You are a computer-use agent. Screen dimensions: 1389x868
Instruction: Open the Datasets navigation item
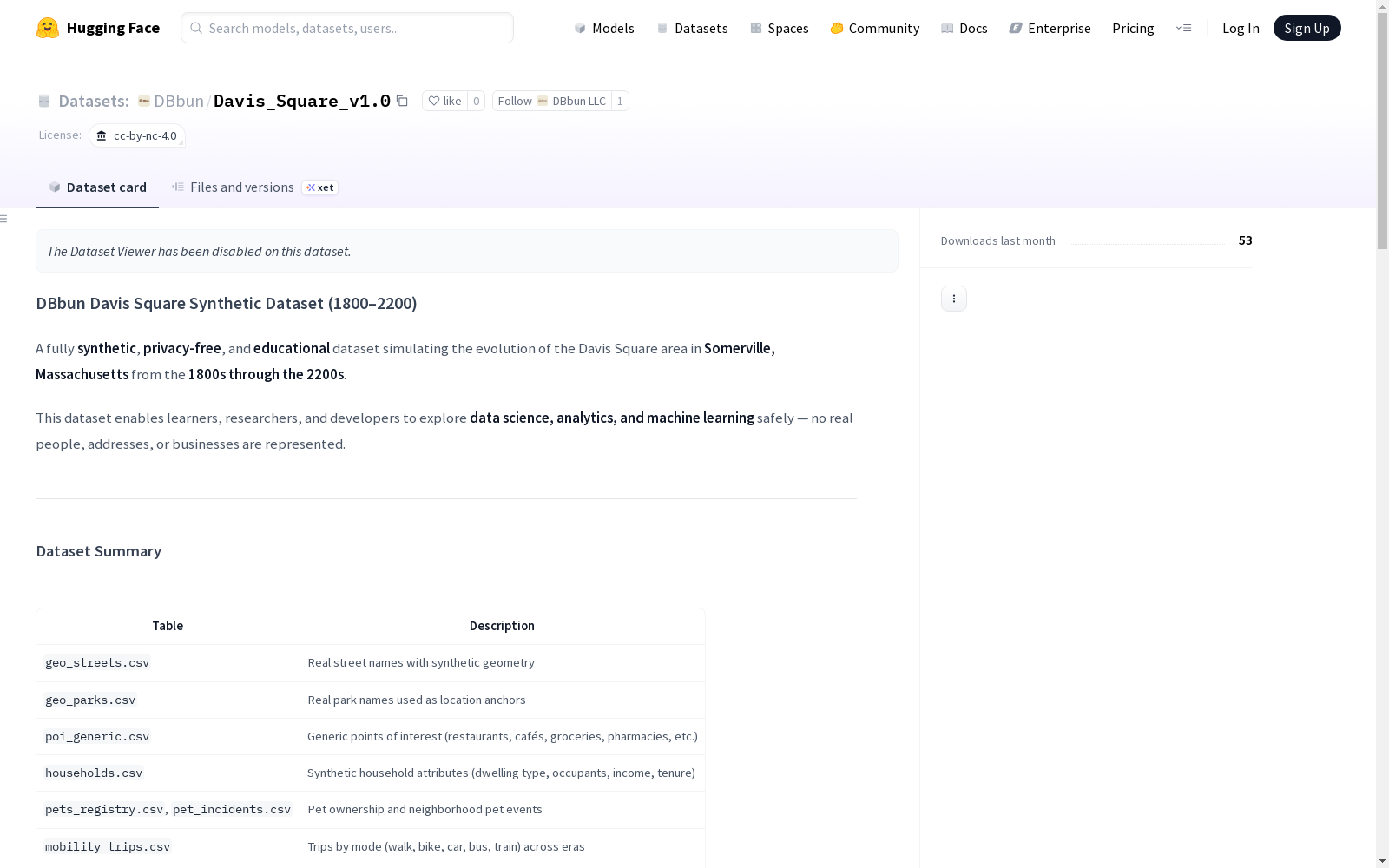693,28
